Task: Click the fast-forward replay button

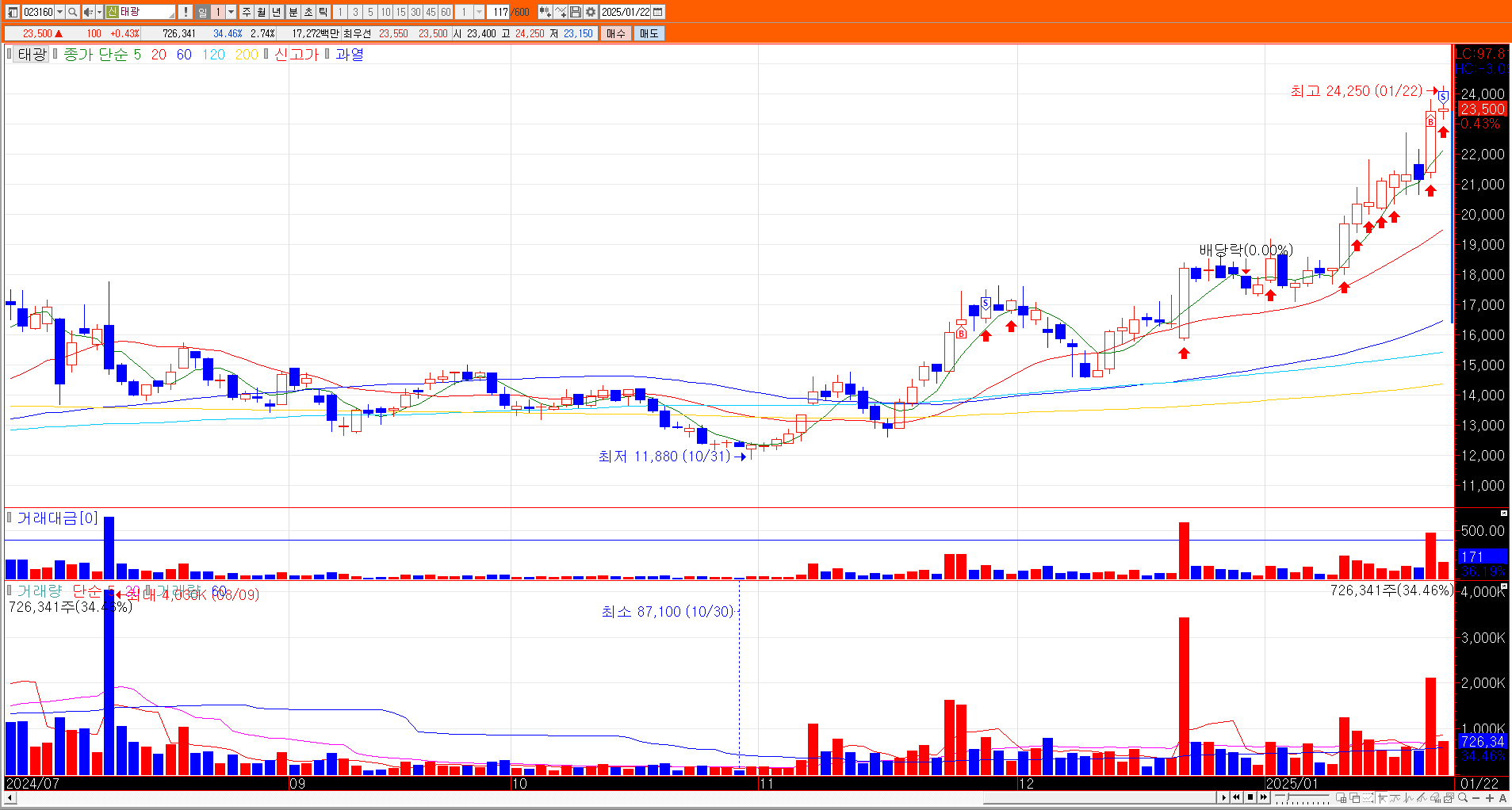Action: [1264, 797]
